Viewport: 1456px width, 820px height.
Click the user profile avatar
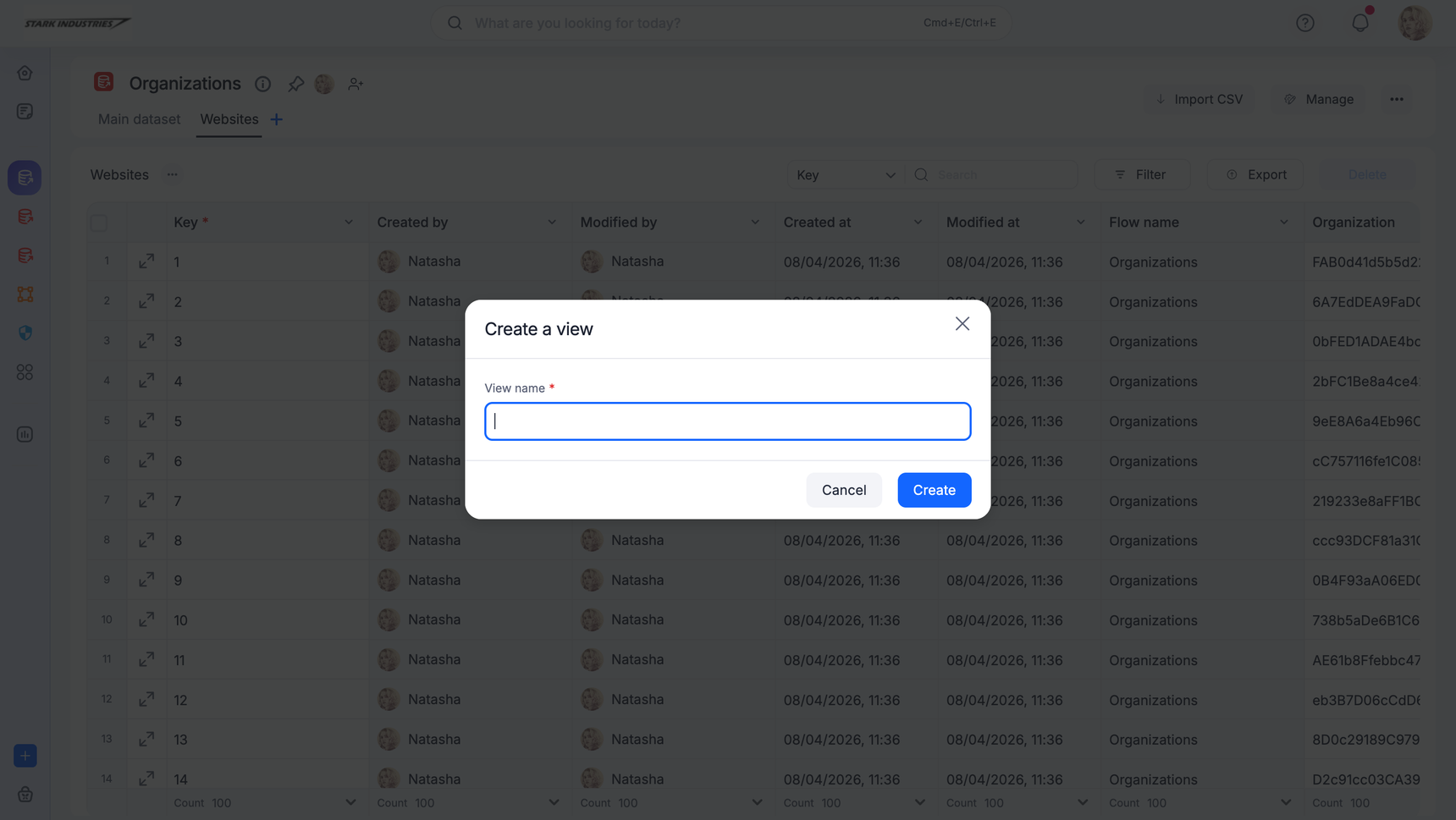pos(1415,23)
